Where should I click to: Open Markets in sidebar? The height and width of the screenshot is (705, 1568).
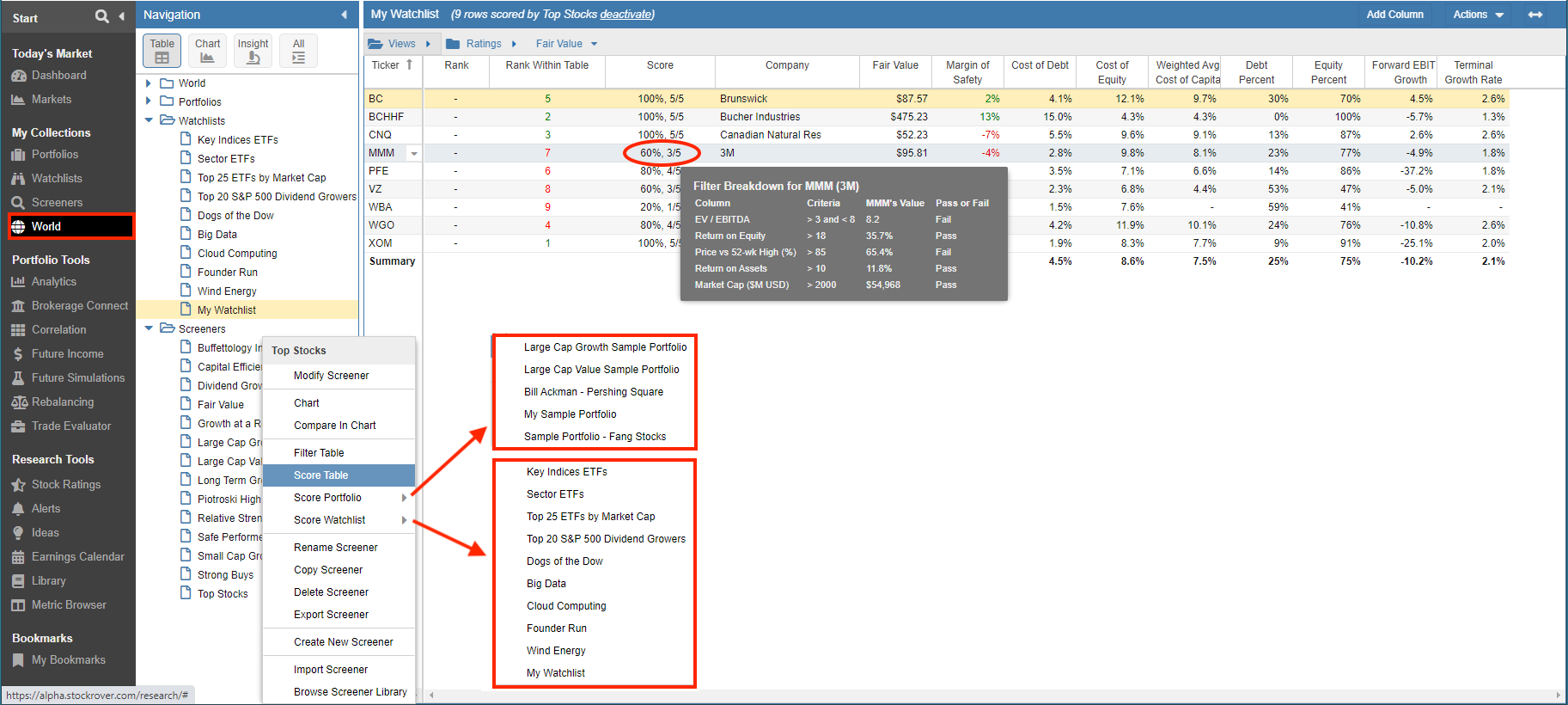(x=51, y=100)
